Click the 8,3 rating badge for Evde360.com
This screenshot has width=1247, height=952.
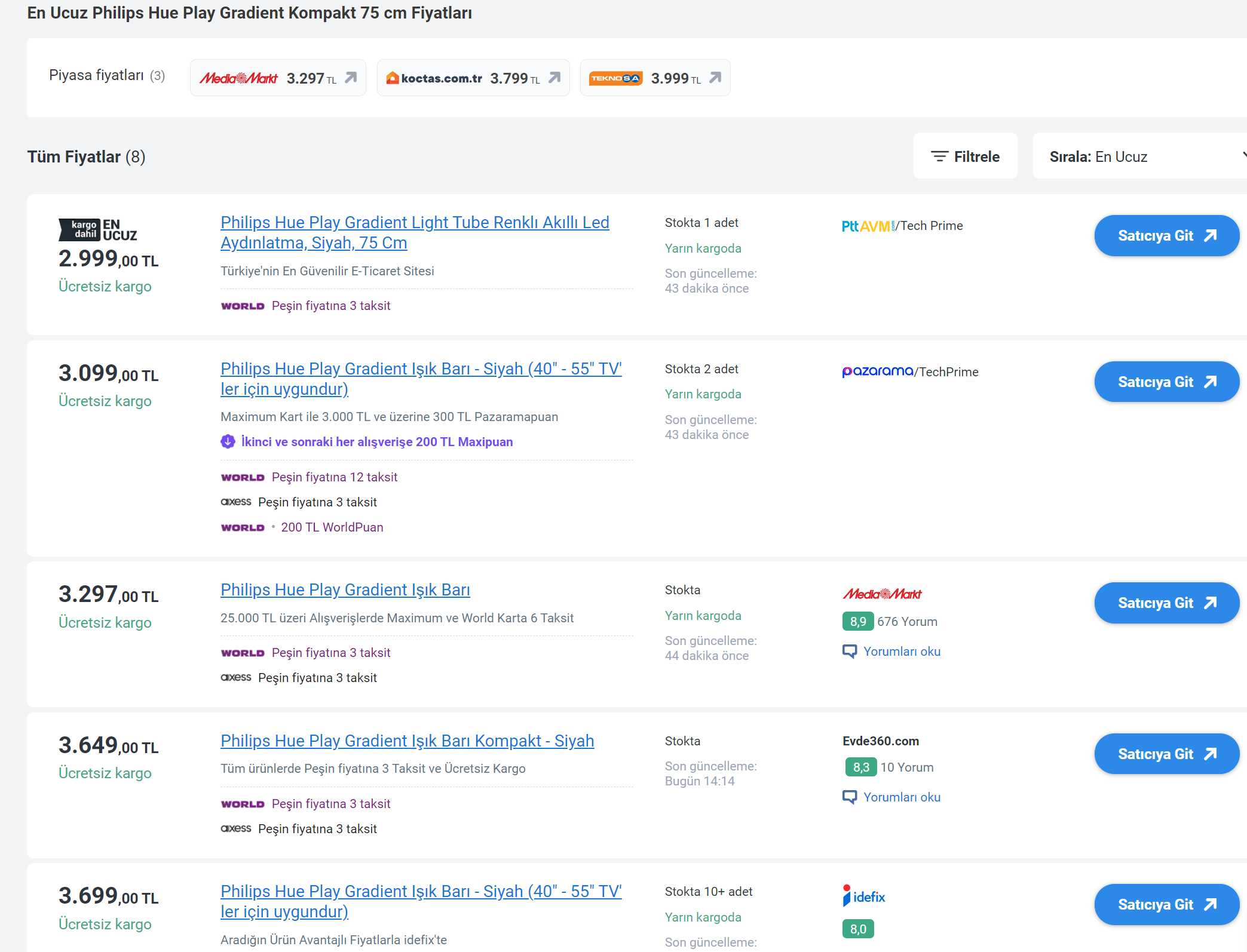[x=861, y=767]
